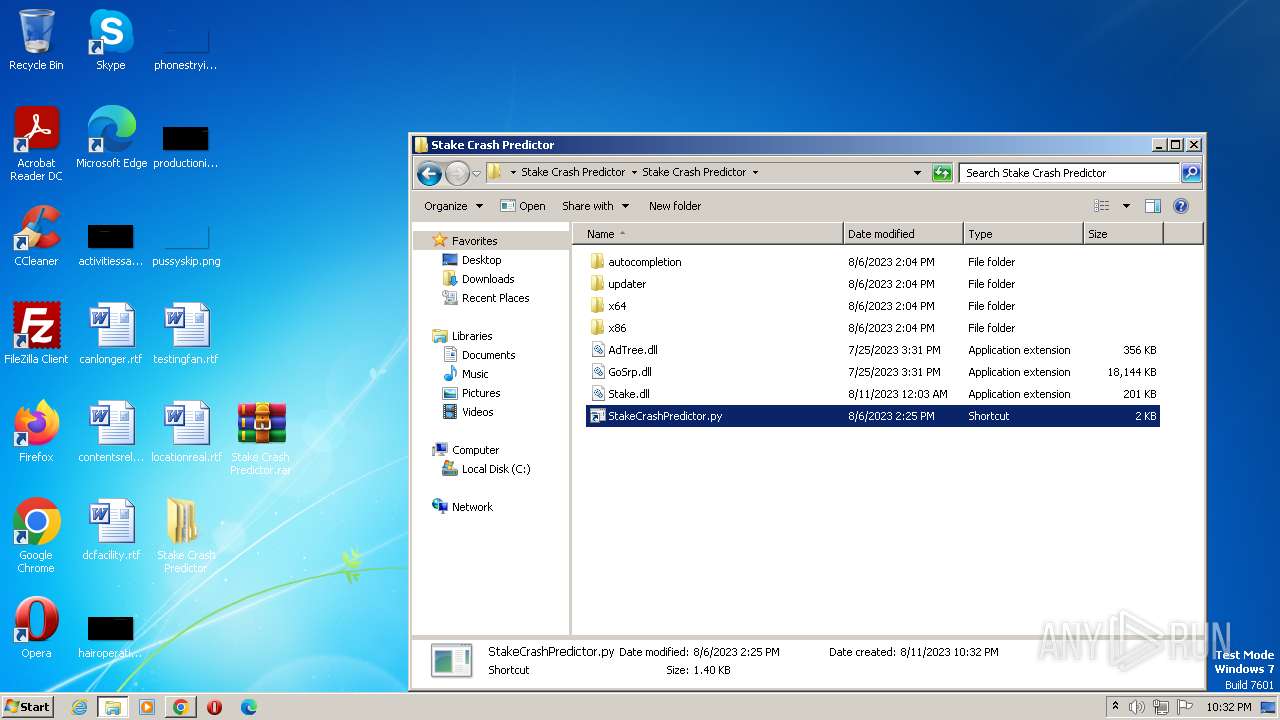
Task: Select Favorites in navigation pane
Action: 474,241
